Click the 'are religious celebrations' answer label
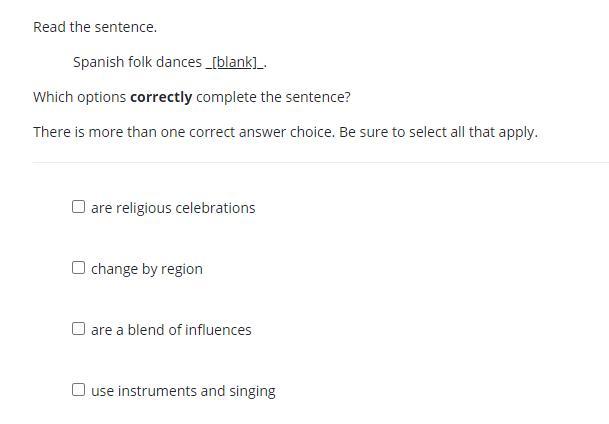Screen dimensions: 609x424 [173, 208]
